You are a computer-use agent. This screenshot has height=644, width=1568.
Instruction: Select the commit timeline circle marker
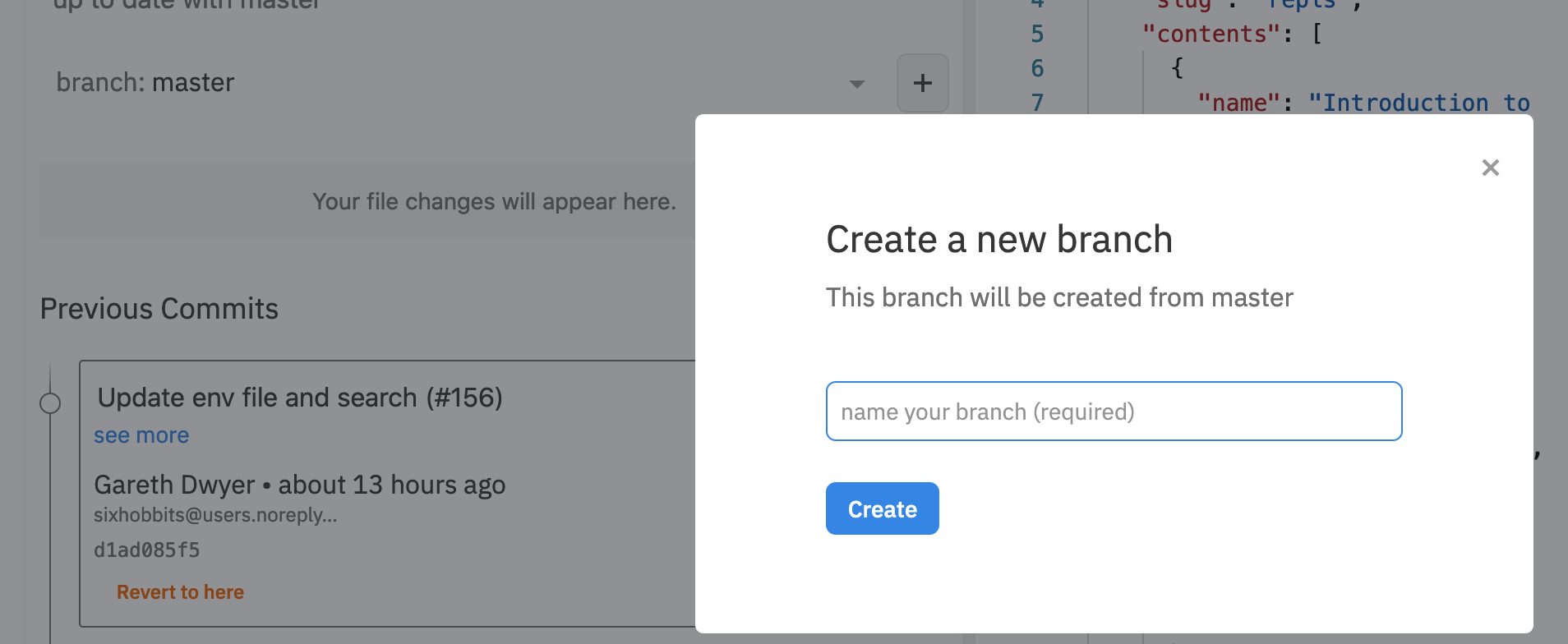point(50,403)
